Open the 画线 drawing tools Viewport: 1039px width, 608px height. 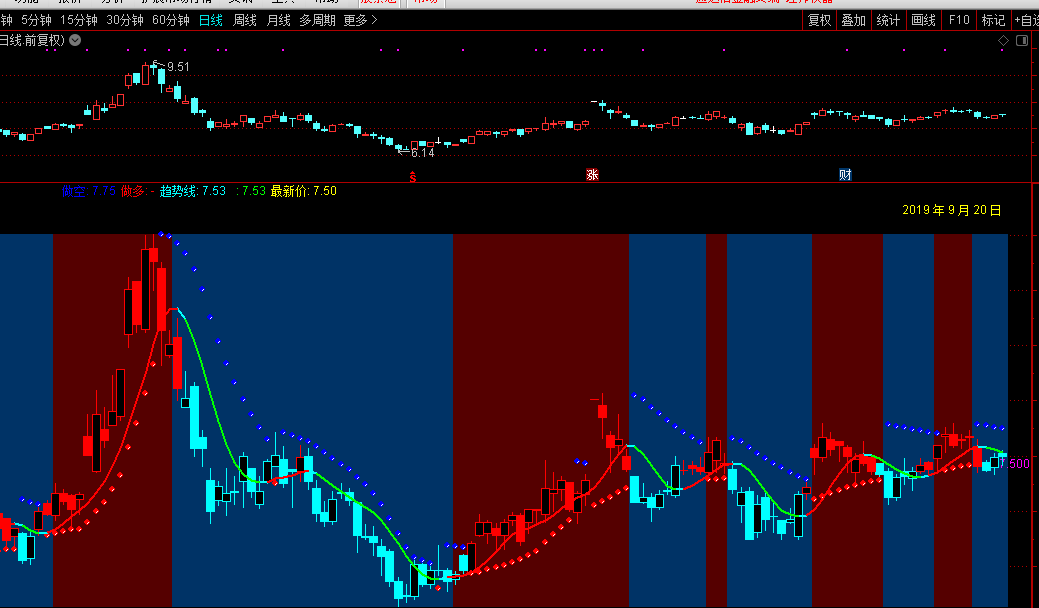pos(924,20)
